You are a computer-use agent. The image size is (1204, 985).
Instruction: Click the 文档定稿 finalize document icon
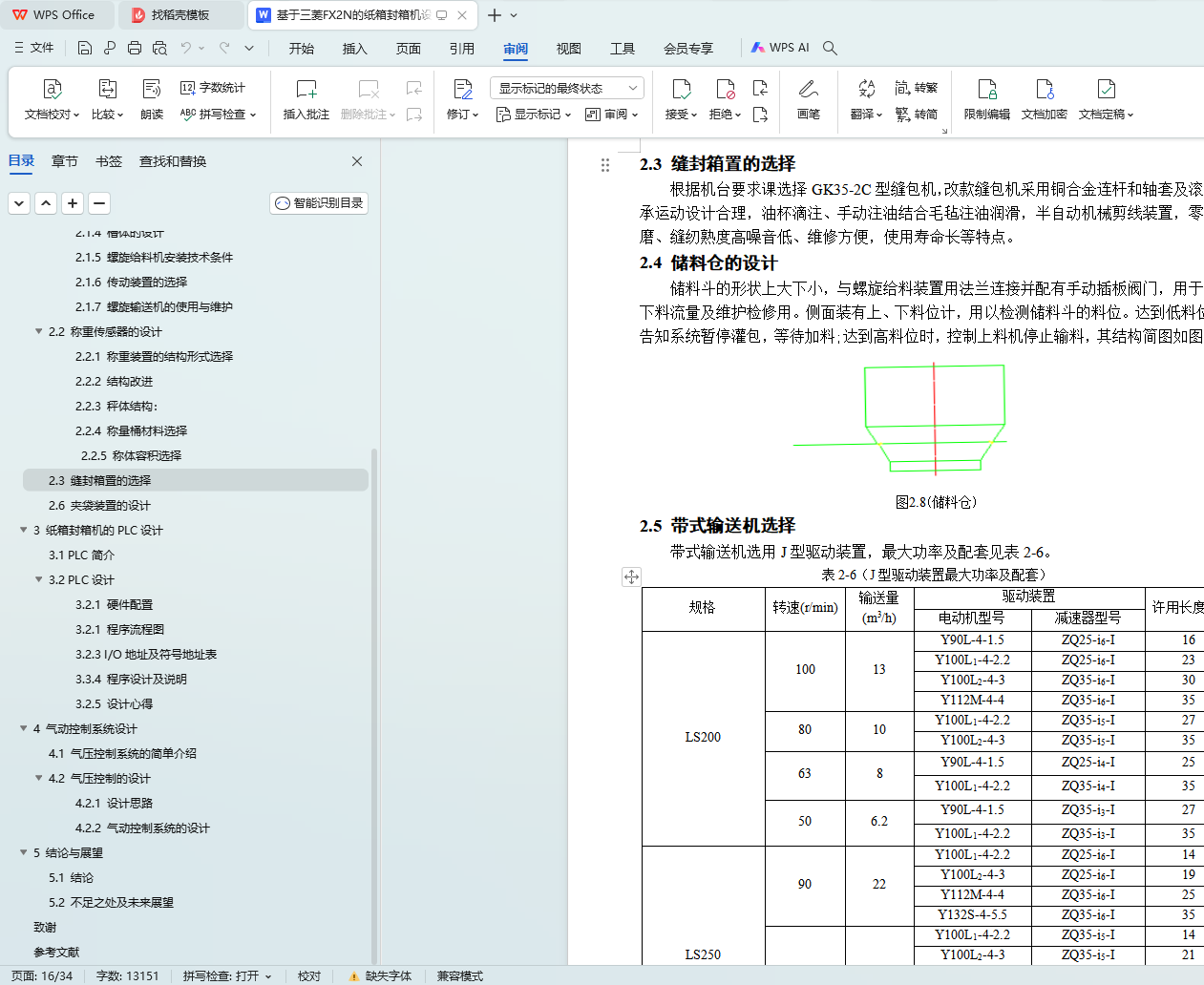[1107, 89]
